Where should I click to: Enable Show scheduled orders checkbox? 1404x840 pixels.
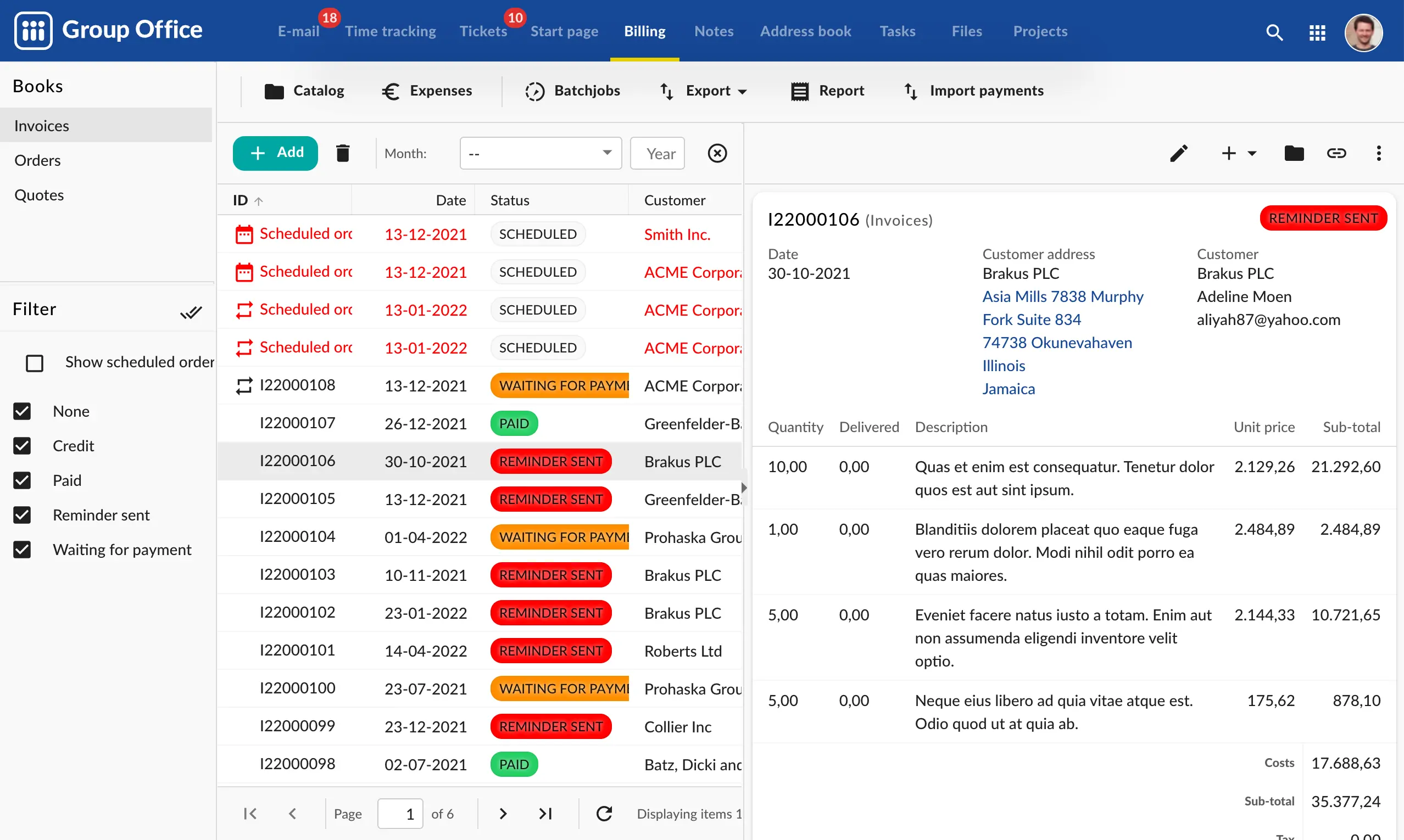pos(35,363)
